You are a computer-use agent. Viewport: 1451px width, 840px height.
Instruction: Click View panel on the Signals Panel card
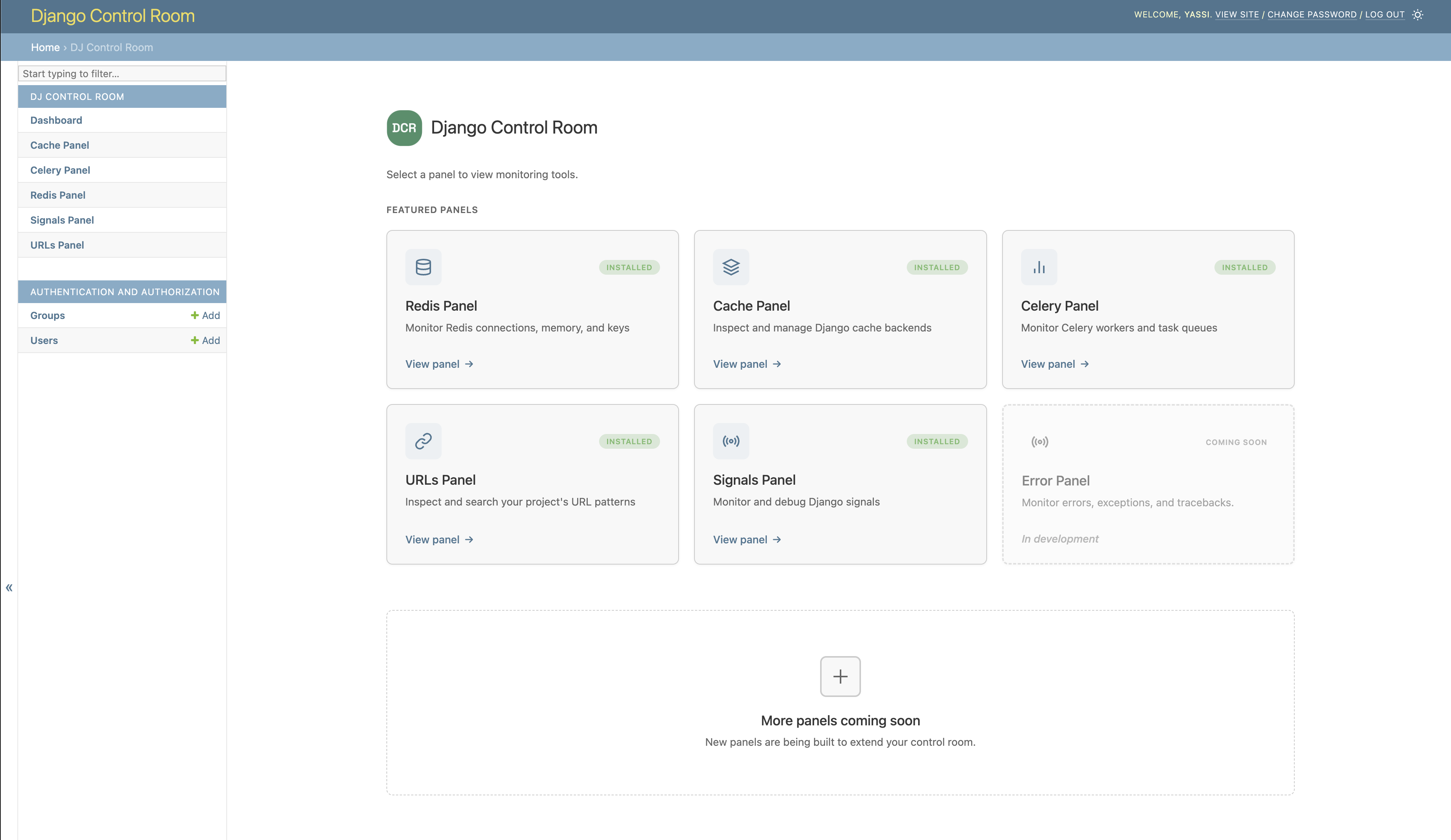pos(747,540)
